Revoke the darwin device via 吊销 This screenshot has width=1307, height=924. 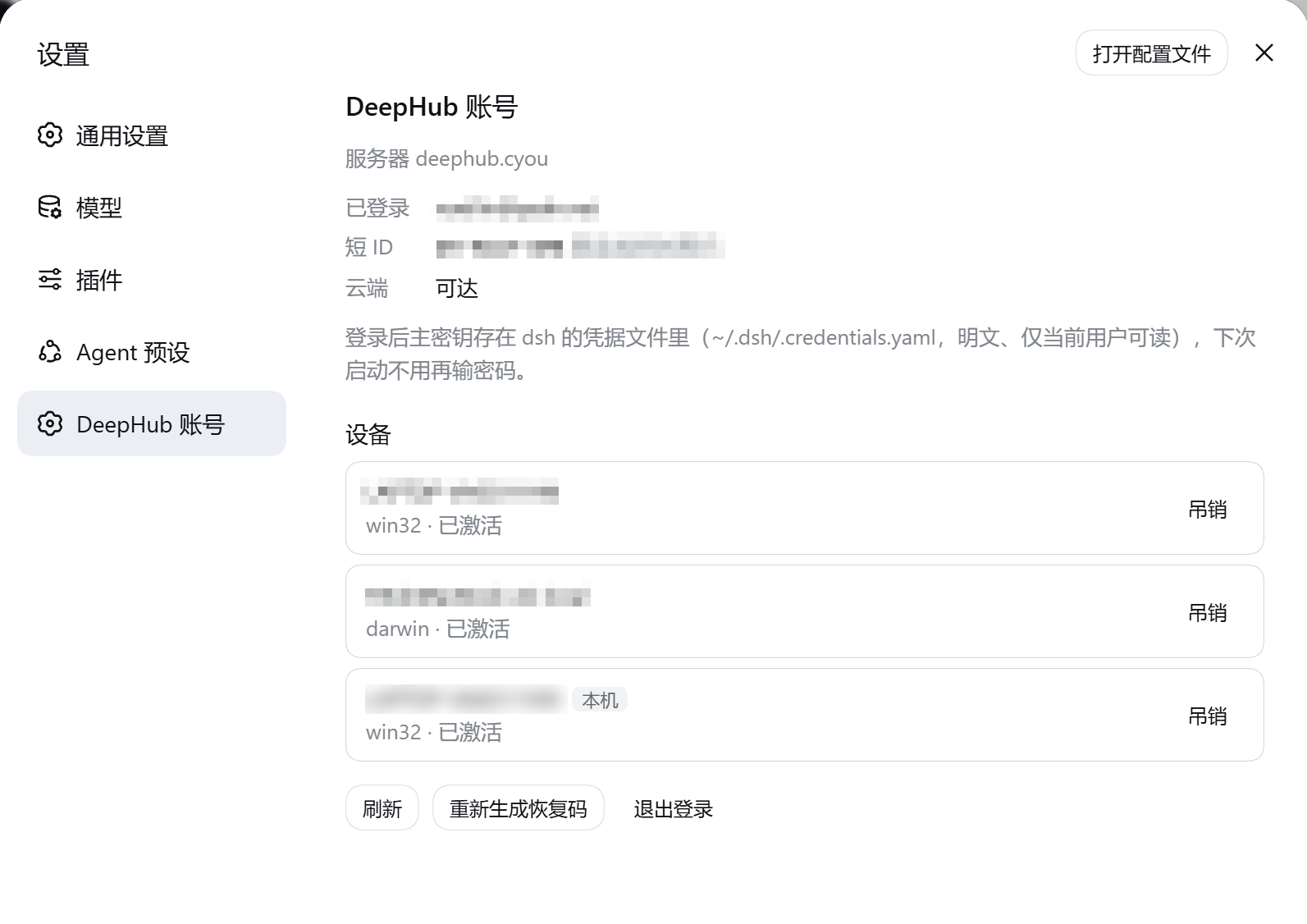click(x=1208, y=613)
